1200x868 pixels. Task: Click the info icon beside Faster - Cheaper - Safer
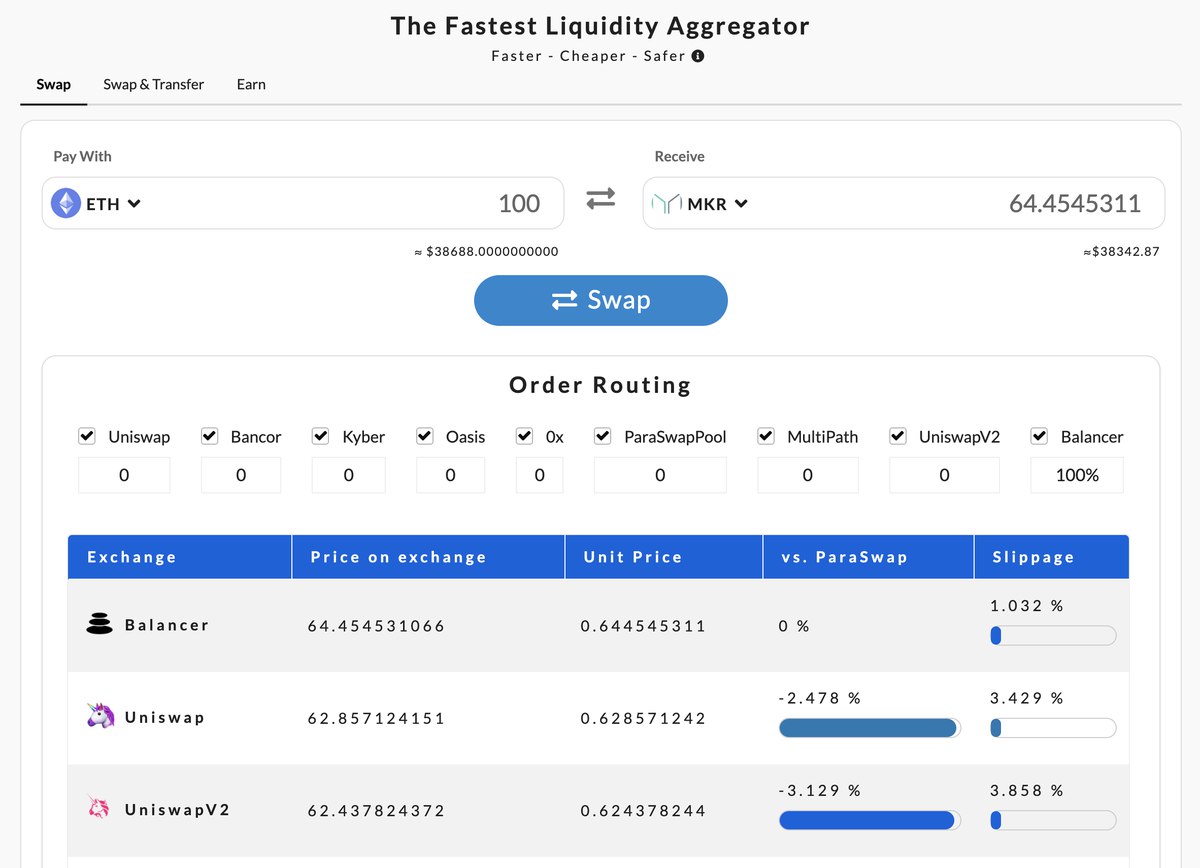pyautogui.click(x=698, y=56)
